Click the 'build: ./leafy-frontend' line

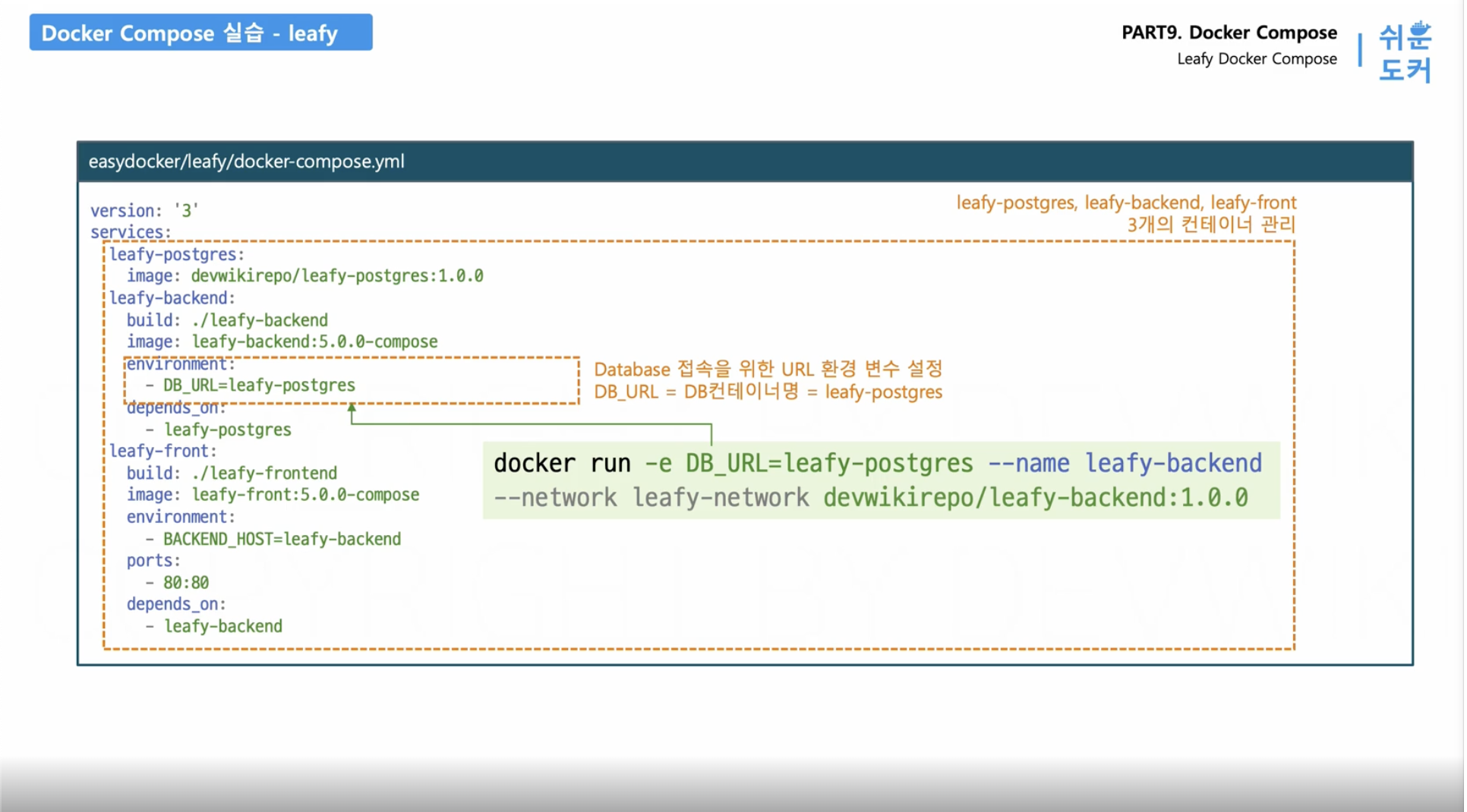pos(232,474)
